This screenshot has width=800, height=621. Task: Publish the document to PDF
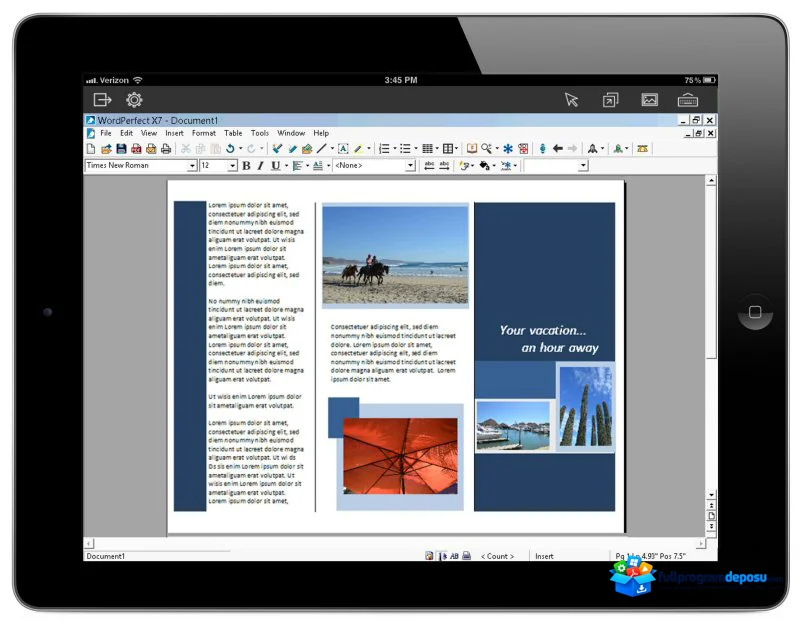136,148
